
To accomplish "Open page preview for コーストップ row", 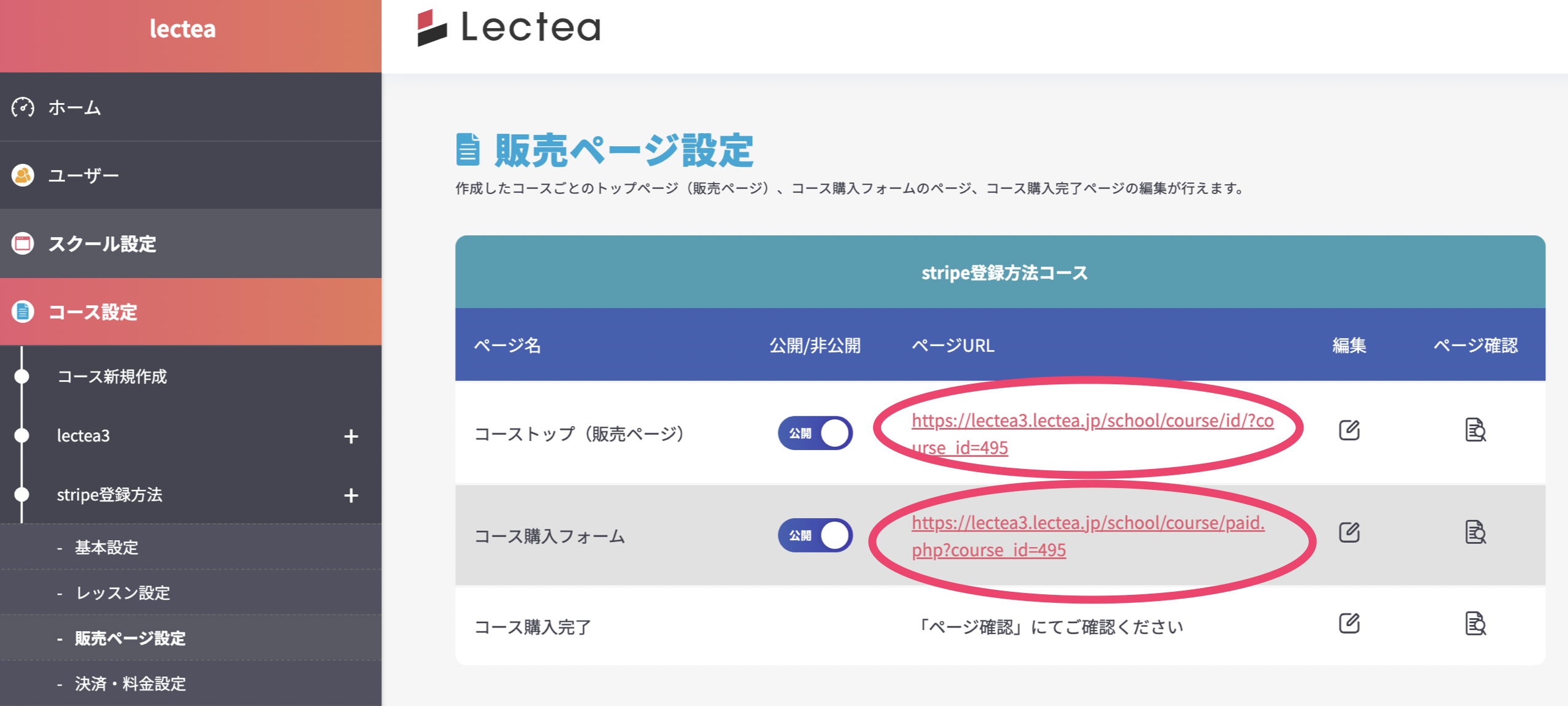I will click(x=1475, y=430).
